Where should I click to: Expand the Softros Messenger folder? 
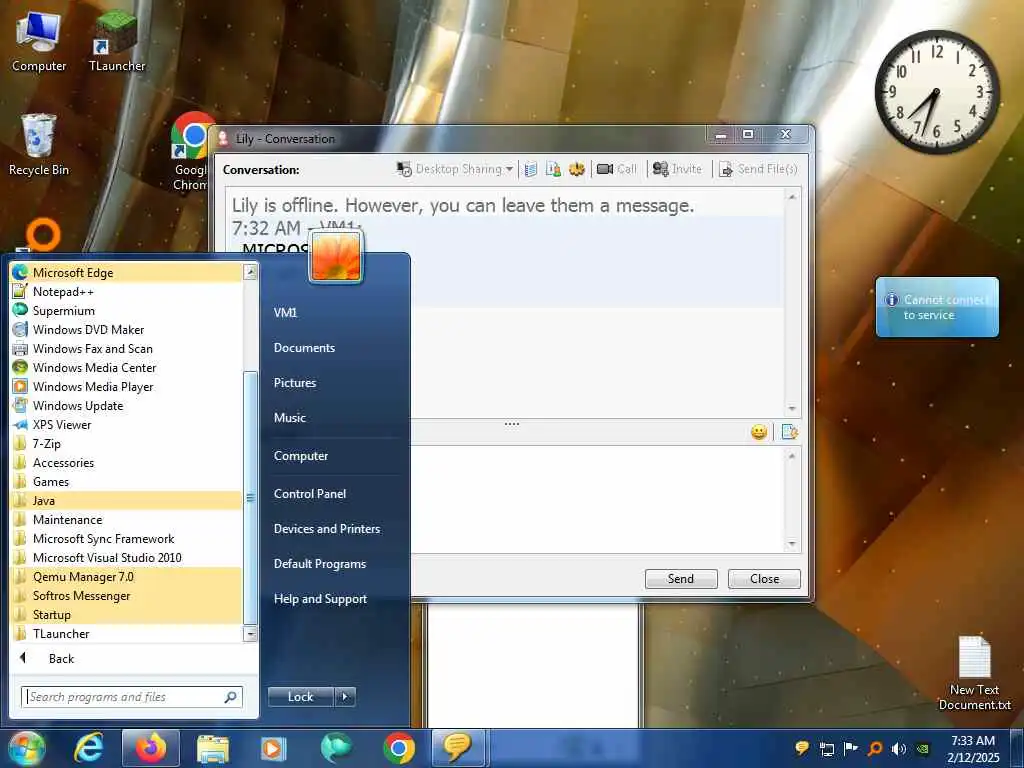(127, 595)
